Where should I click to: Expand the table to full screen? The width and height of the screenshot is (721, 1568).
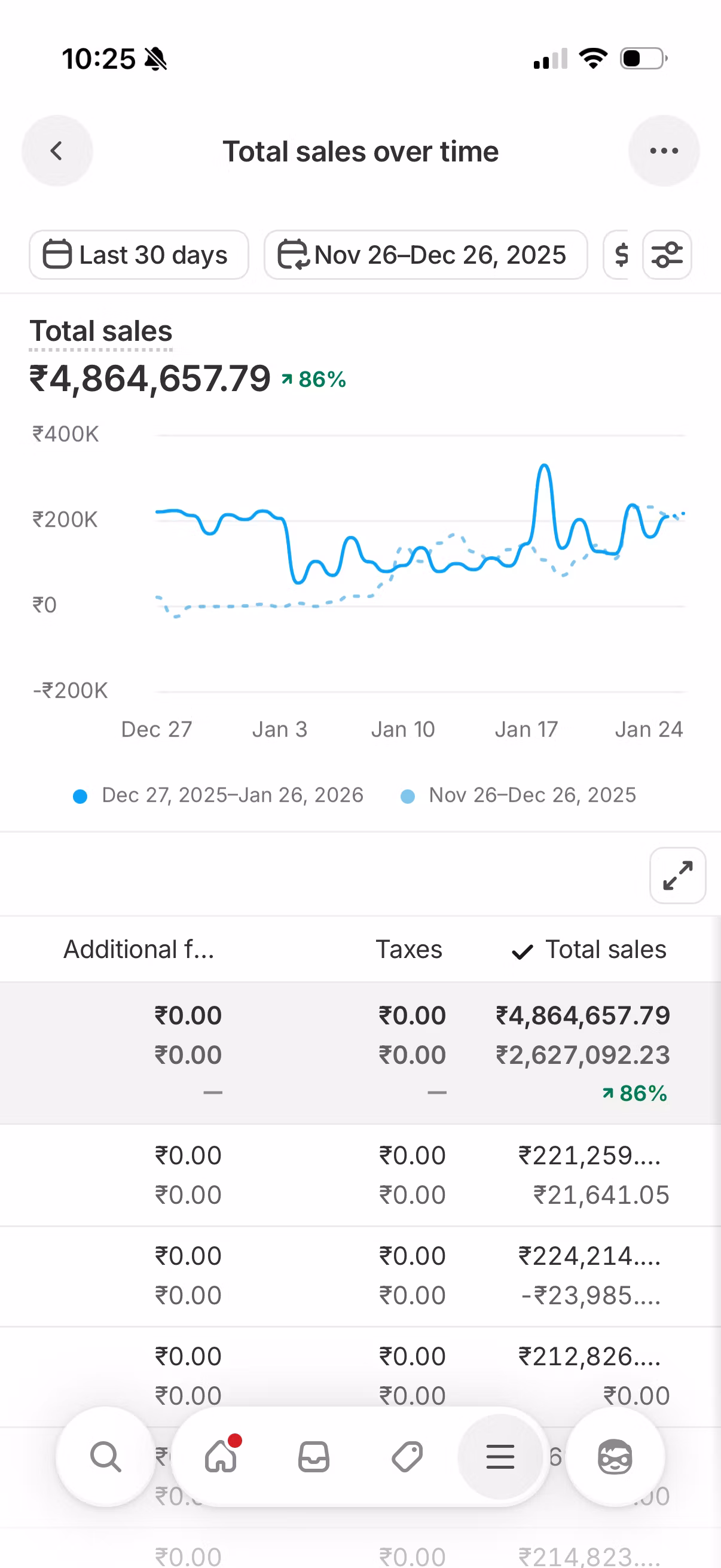pyautogui.click(x=677, y=875)
